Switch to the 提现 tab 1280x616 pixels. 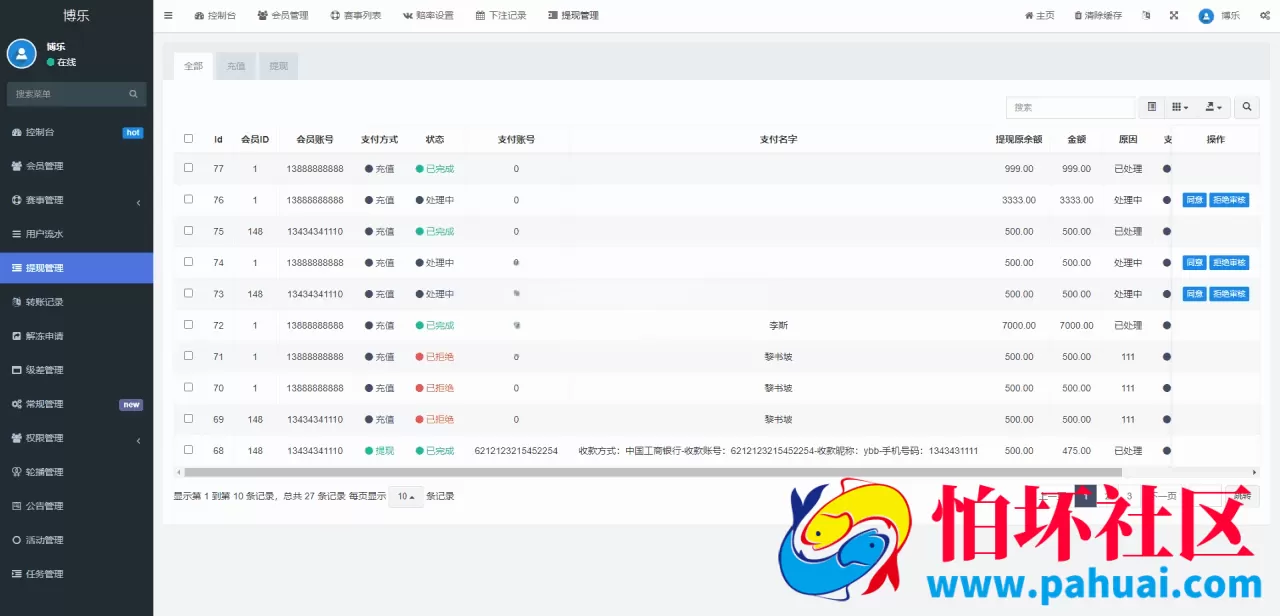click(x=278, y=66)
